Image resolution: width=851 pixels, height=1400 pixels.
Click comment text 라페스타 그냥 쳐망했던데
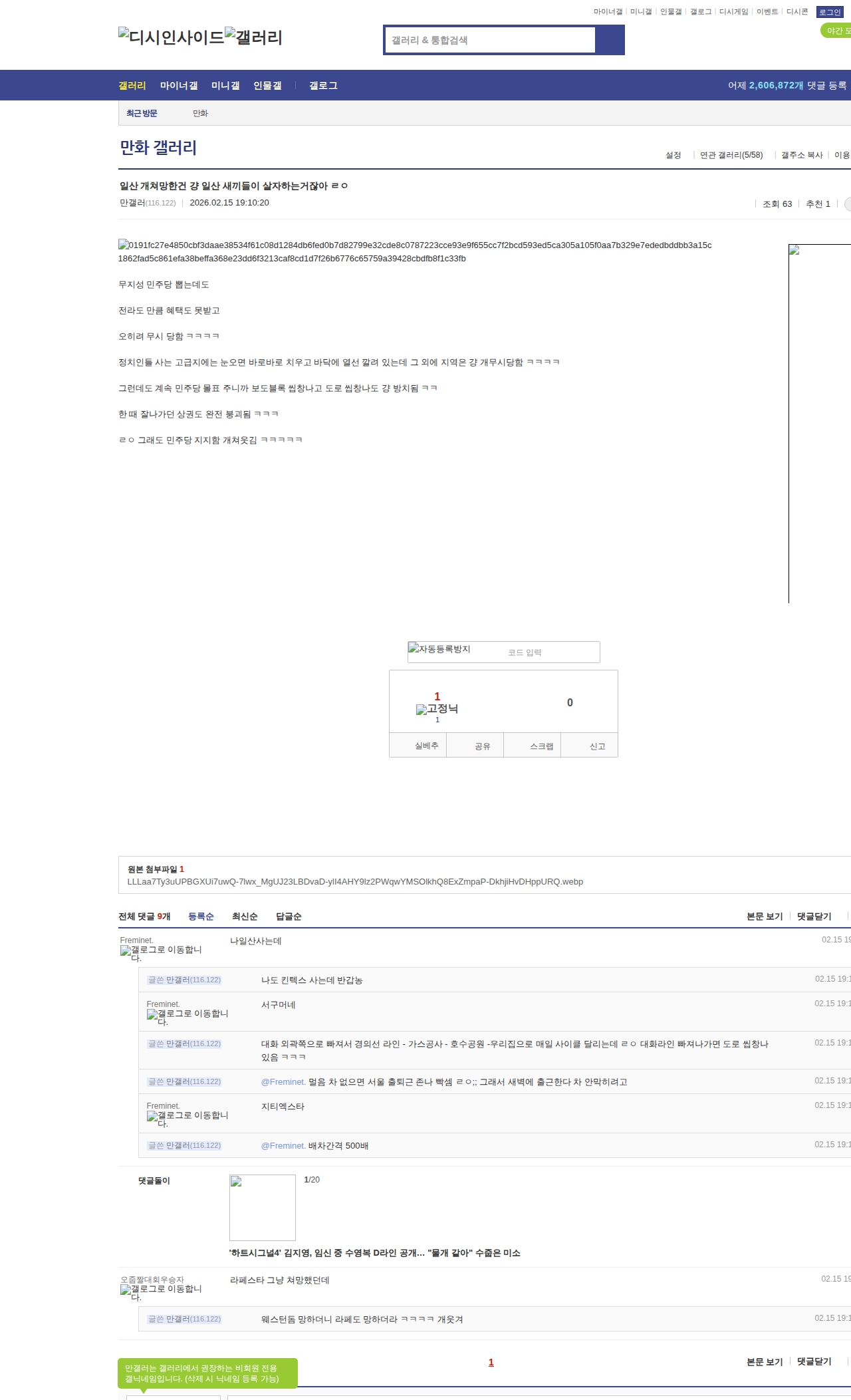(280, 1280)
